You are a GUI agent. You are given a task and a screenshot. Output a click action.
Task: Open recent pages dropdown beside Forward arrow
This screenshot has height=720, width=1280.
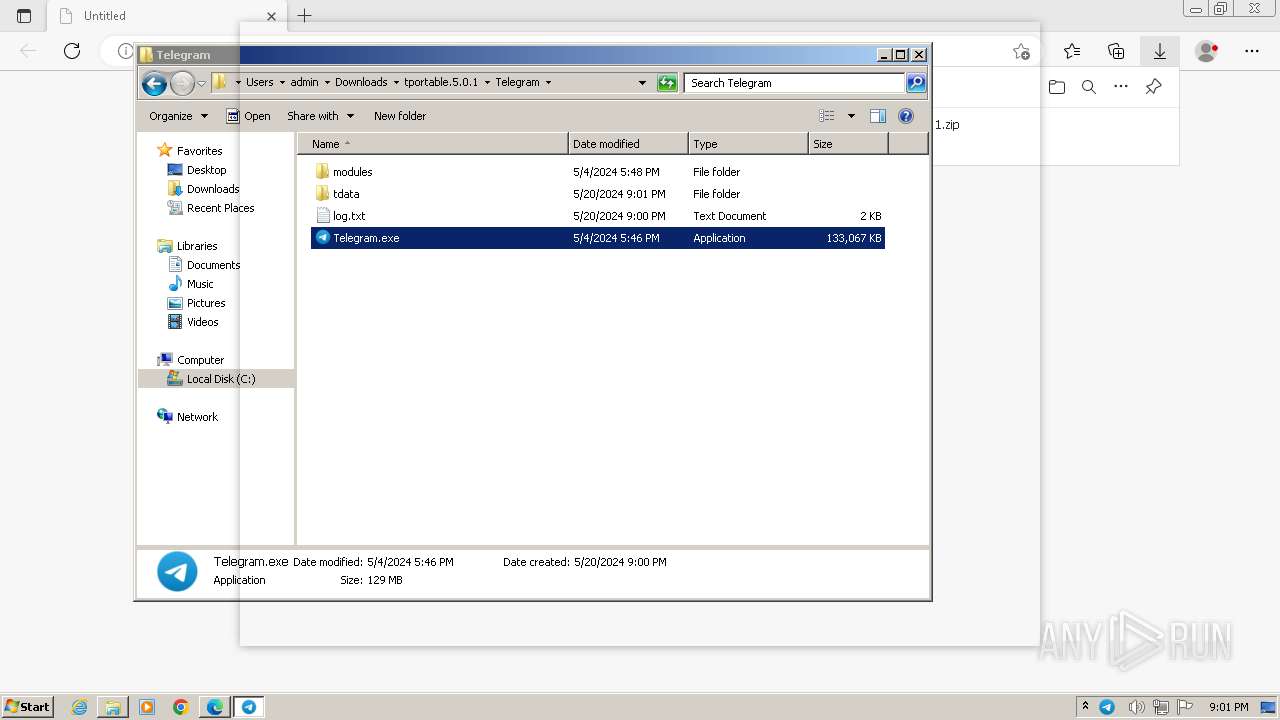[201, 84]
